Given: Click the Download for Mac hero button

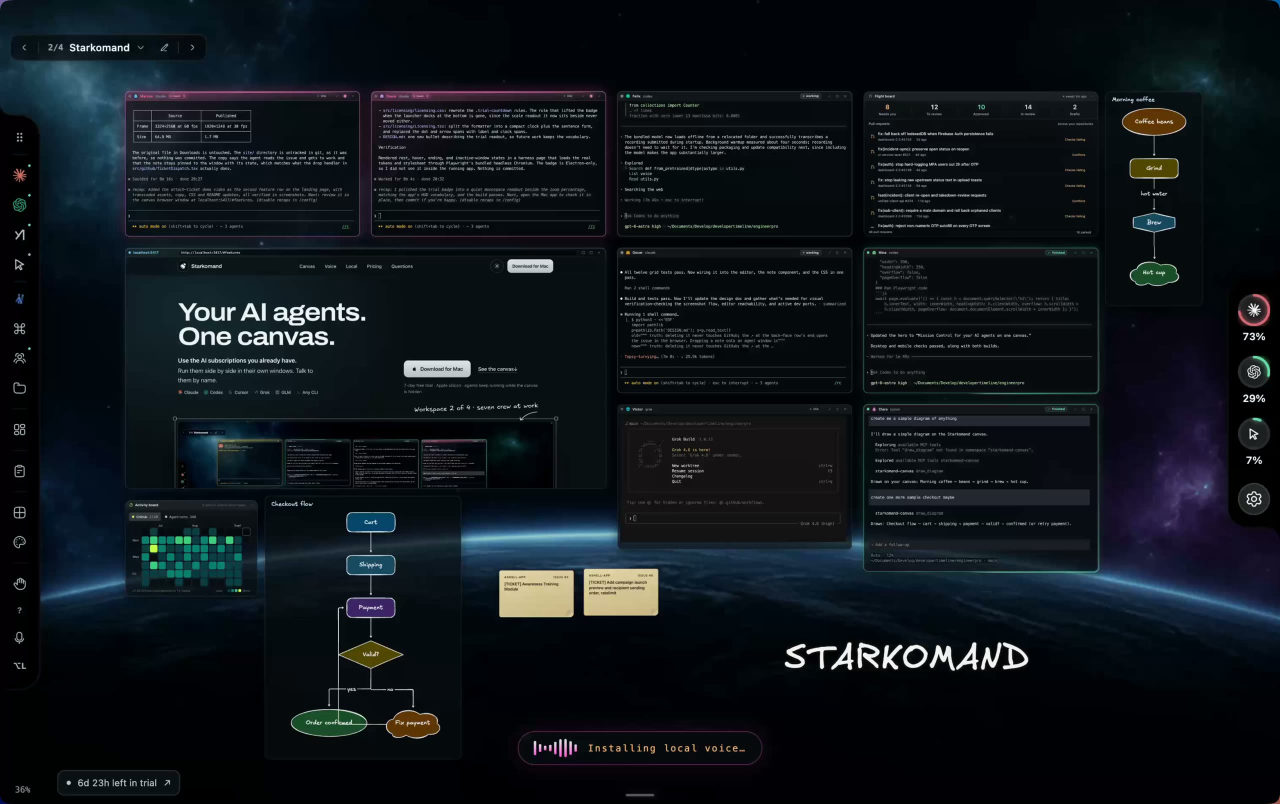Looking at the screenshot, I should click(437, 368).
